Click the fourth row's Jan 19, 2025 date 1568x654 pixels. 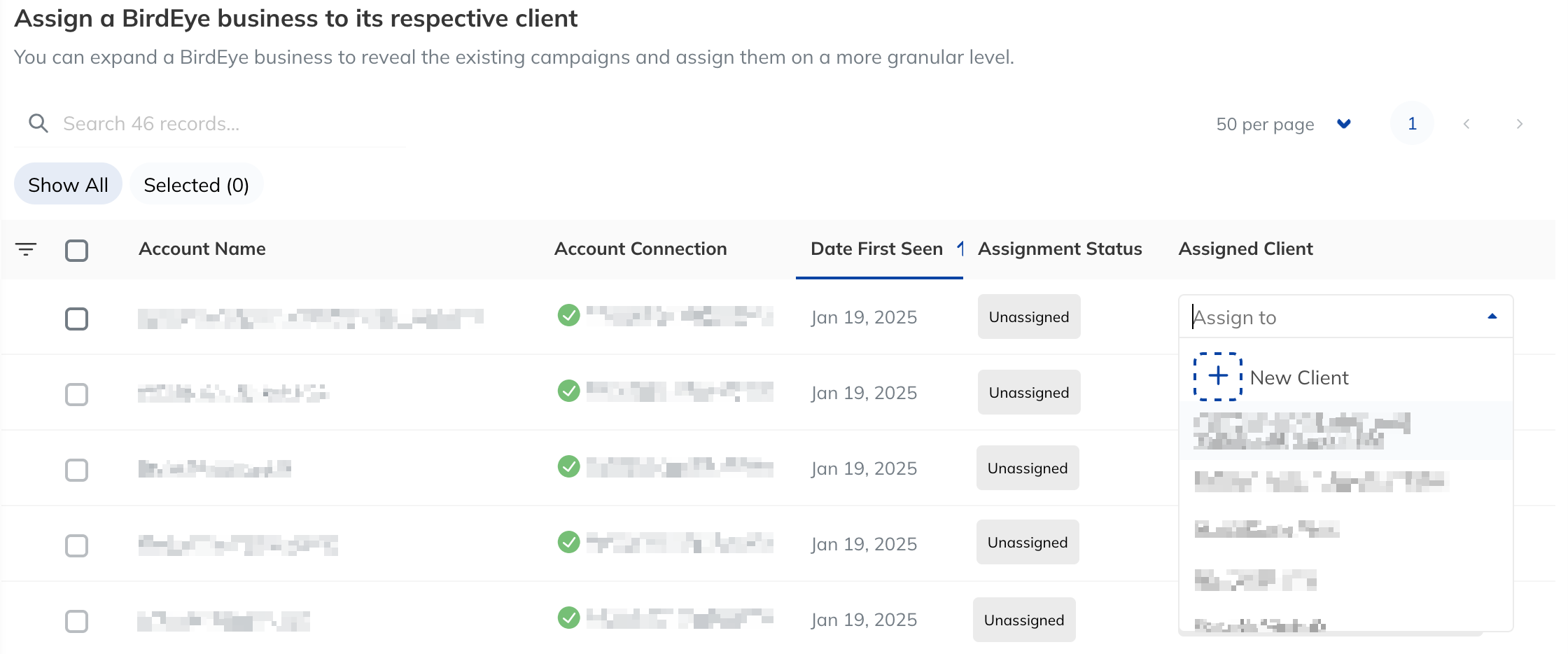tap(864, 544)
